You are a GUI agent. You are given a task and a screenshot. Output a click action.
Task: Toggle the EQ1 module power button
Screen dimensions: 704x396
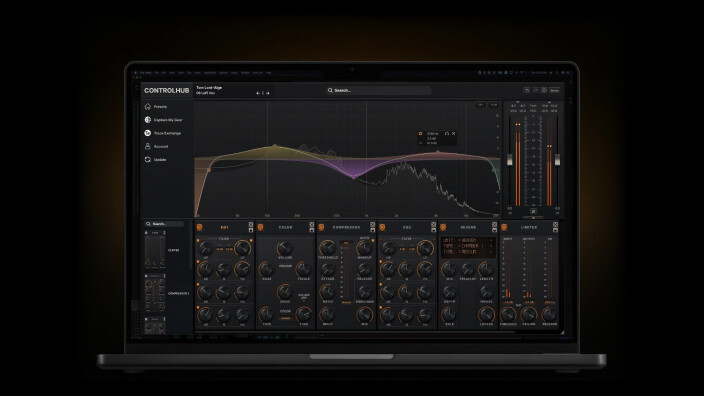(x=199, y=227)
